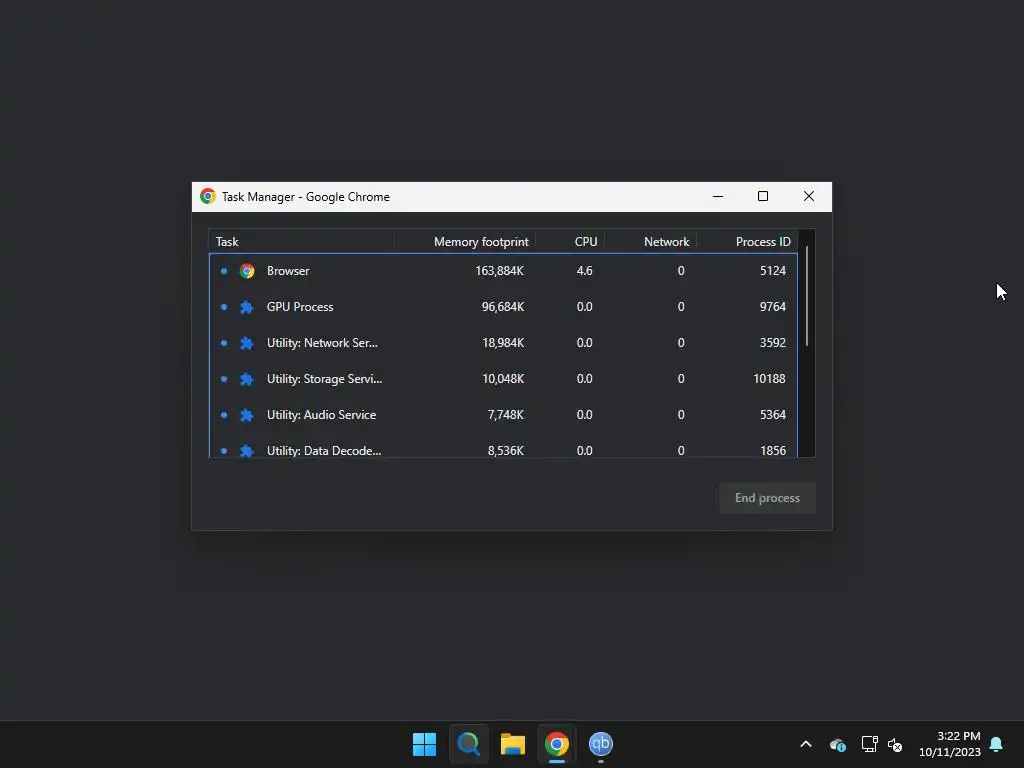Show hidden system tray icons
This screenshot has width=1024, height=768.
[x=806, y=744]
